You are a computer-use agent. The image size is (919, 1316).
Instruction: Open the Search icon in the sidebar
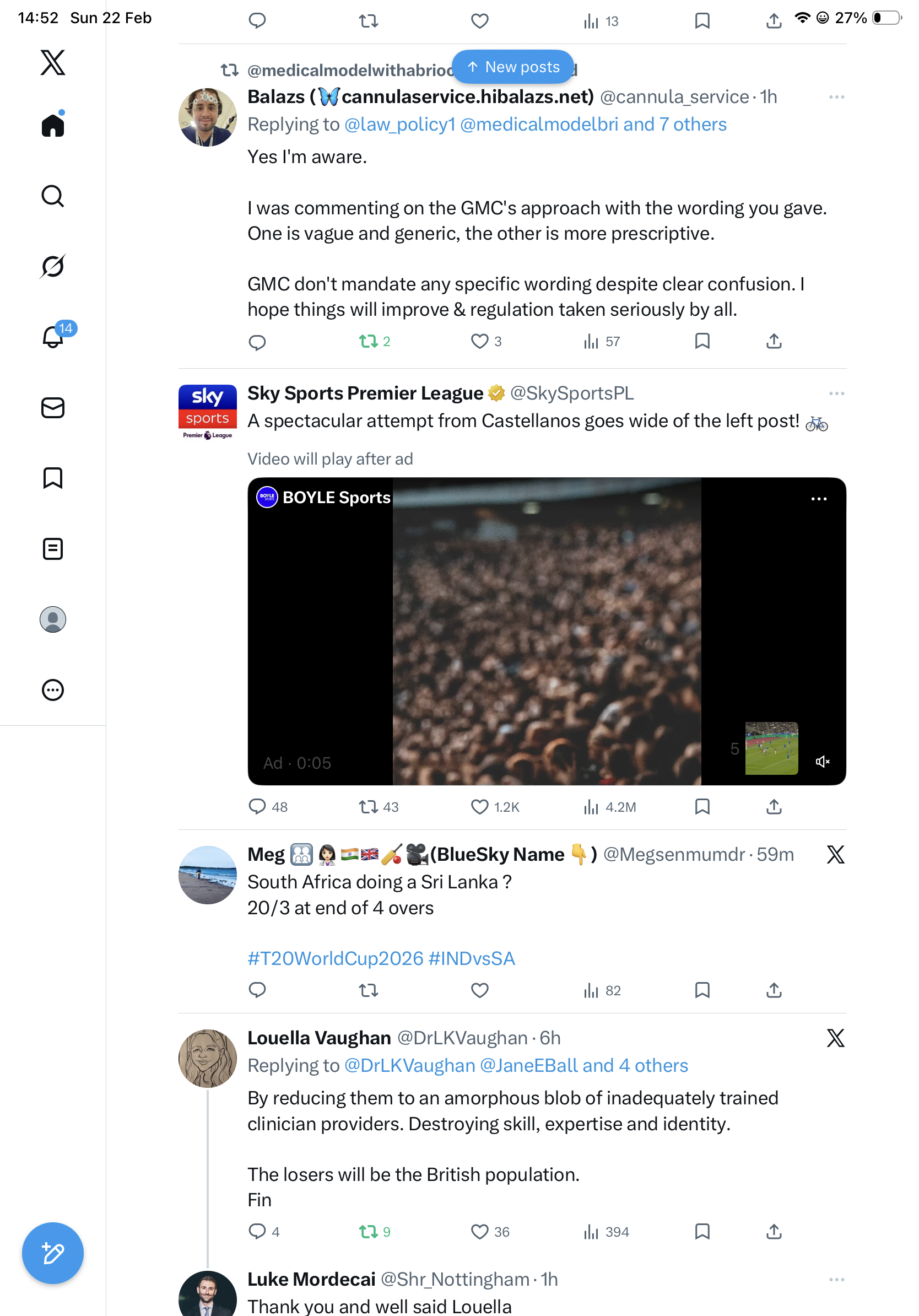53,196
